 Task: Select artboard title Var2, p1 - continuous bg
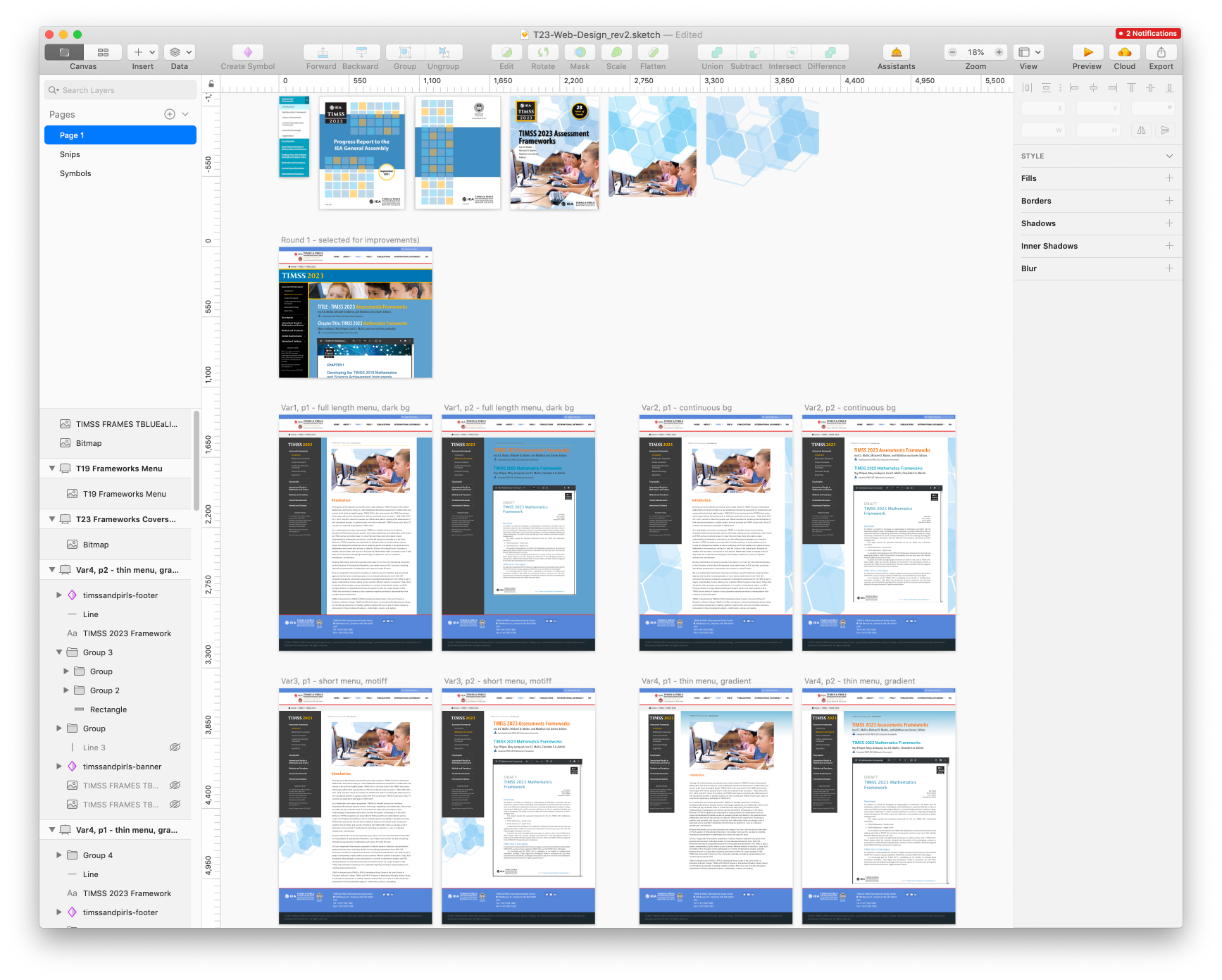(687, 408)
